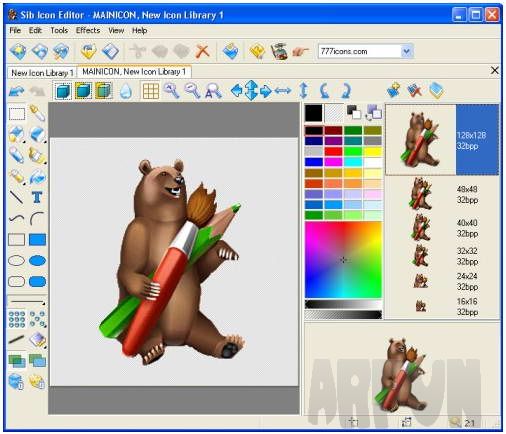Click the transparent background color box

coord(334,113)
